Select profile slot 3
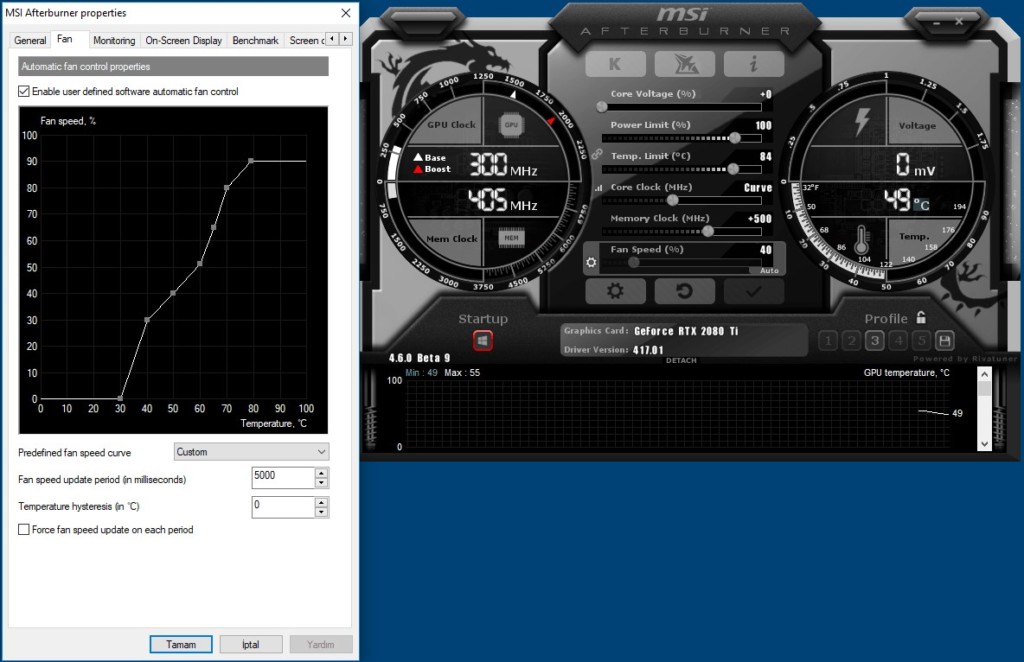Screen dimensions: 1024x662 point(874,340)
